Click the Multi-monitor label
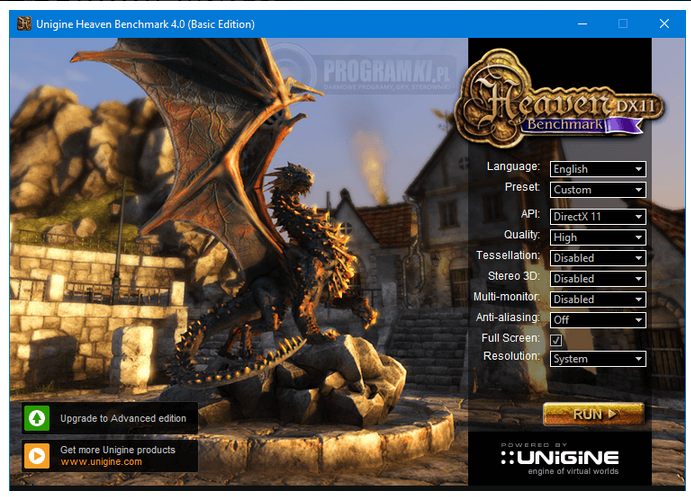 point(506,297)
